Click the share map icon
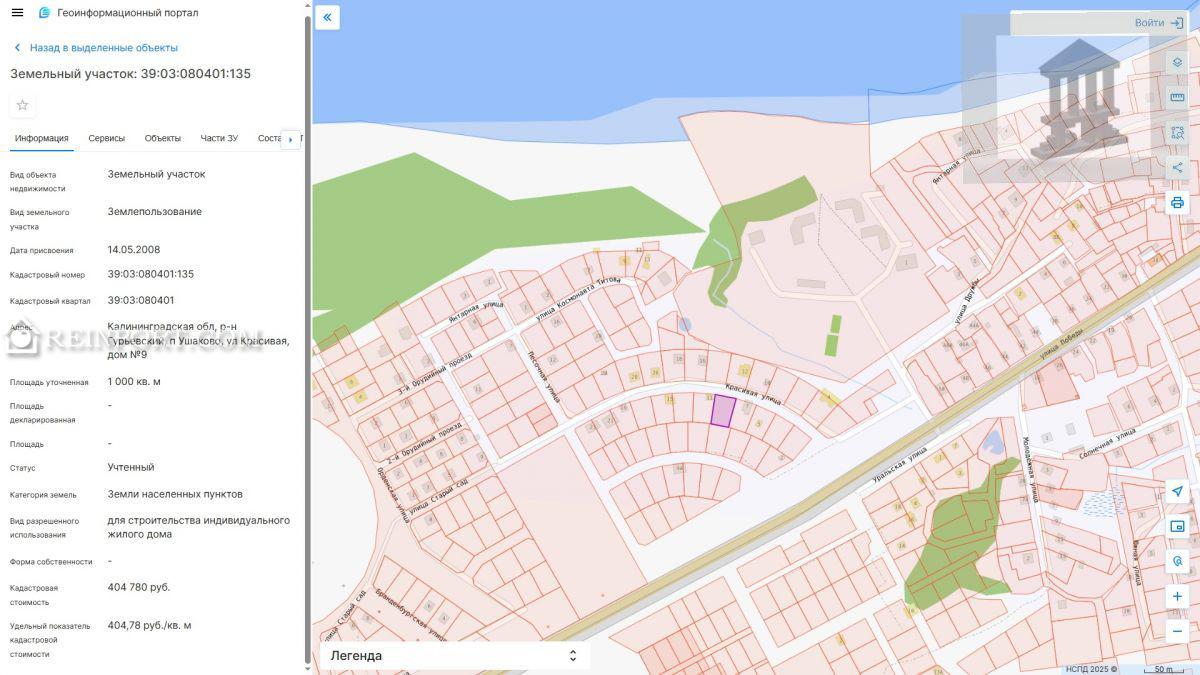 tap(1177, 167)
